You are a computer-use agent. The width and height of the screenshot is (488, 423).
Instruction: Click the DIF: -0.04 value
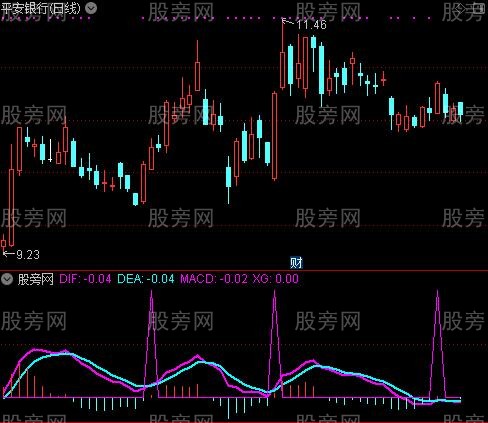pos(85,279)
